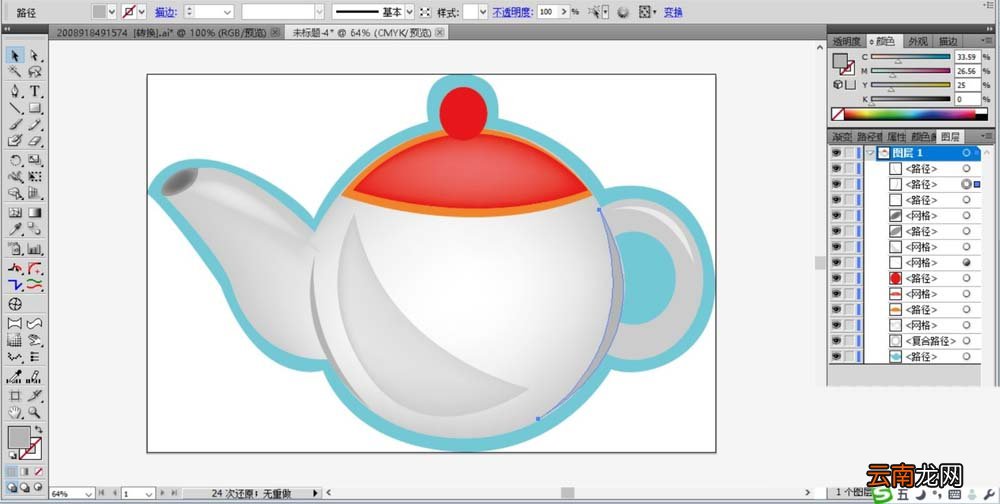Viewport: 1000px width, 504px height.
Task: Select the Free Transform tool
Action: pyautogui.click(x=34, y=177)
